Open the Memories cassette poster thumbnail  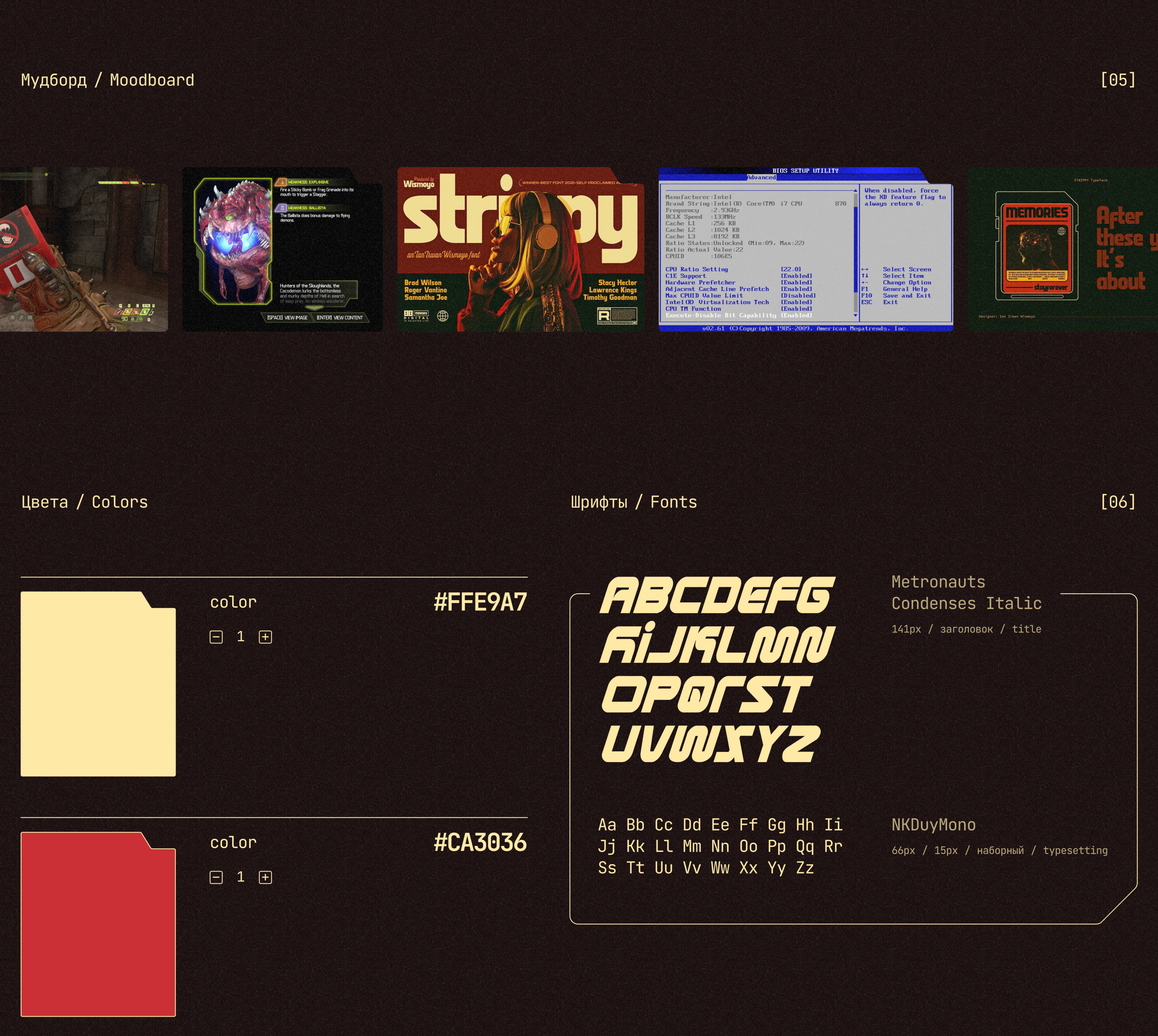click(x=1063, y=249)
